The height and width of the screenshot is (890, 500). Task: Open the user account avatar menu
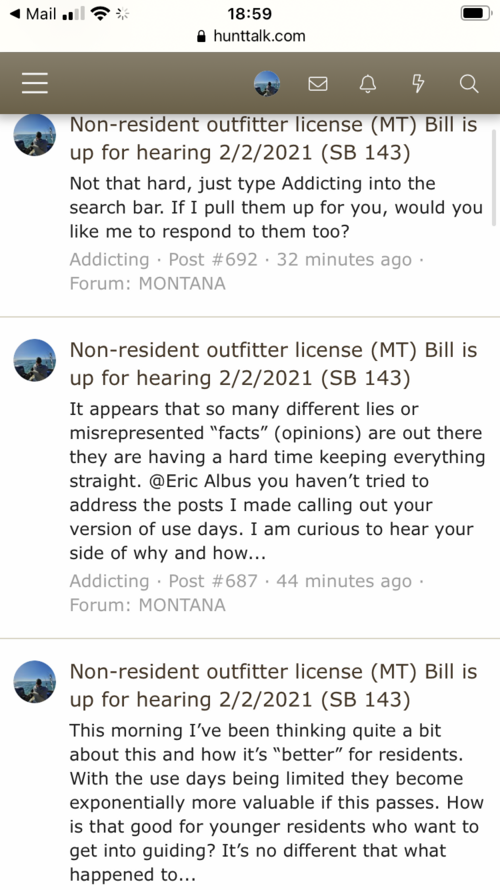[267, 84]
